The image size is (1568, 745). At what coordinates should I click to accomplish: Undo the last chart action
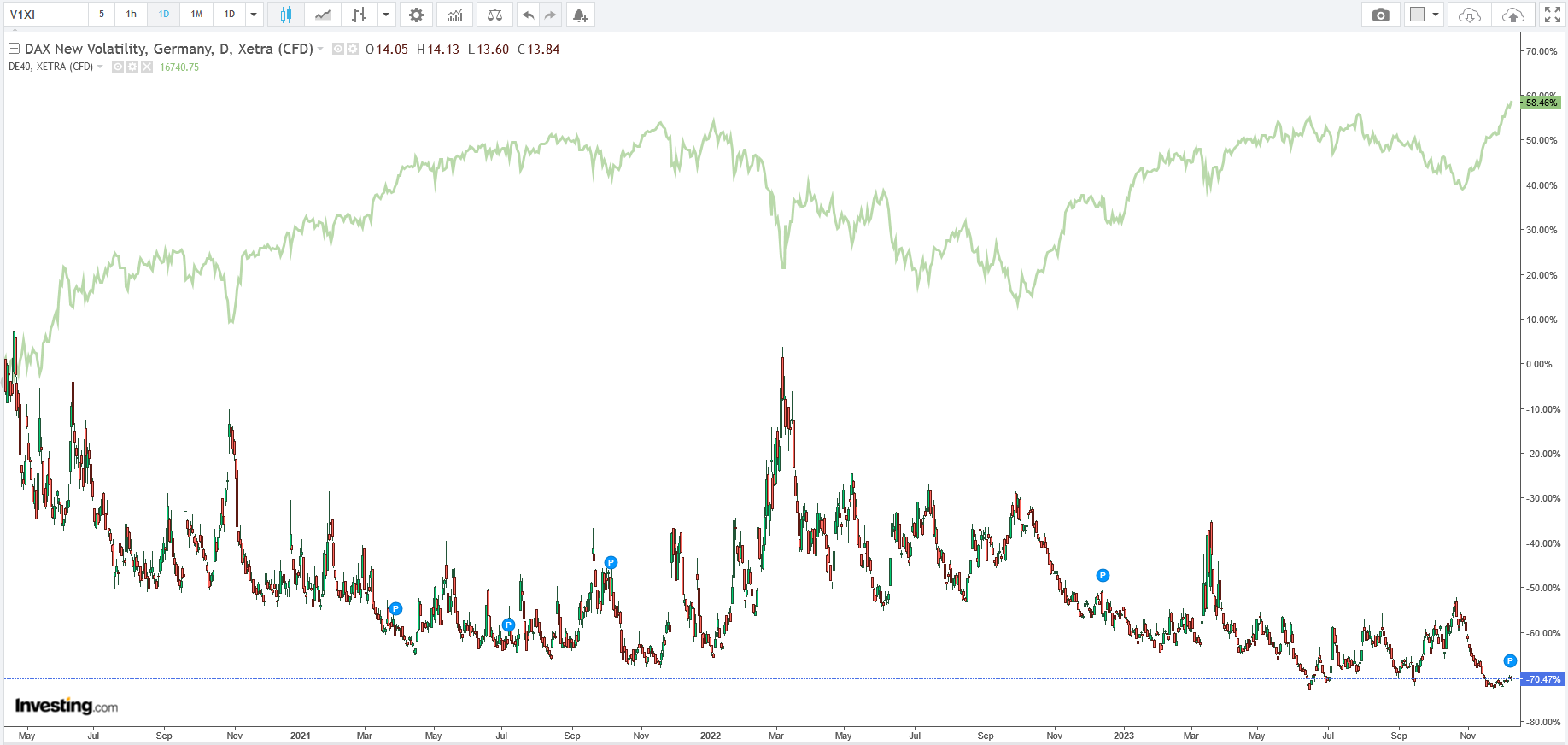click(529, 15)
